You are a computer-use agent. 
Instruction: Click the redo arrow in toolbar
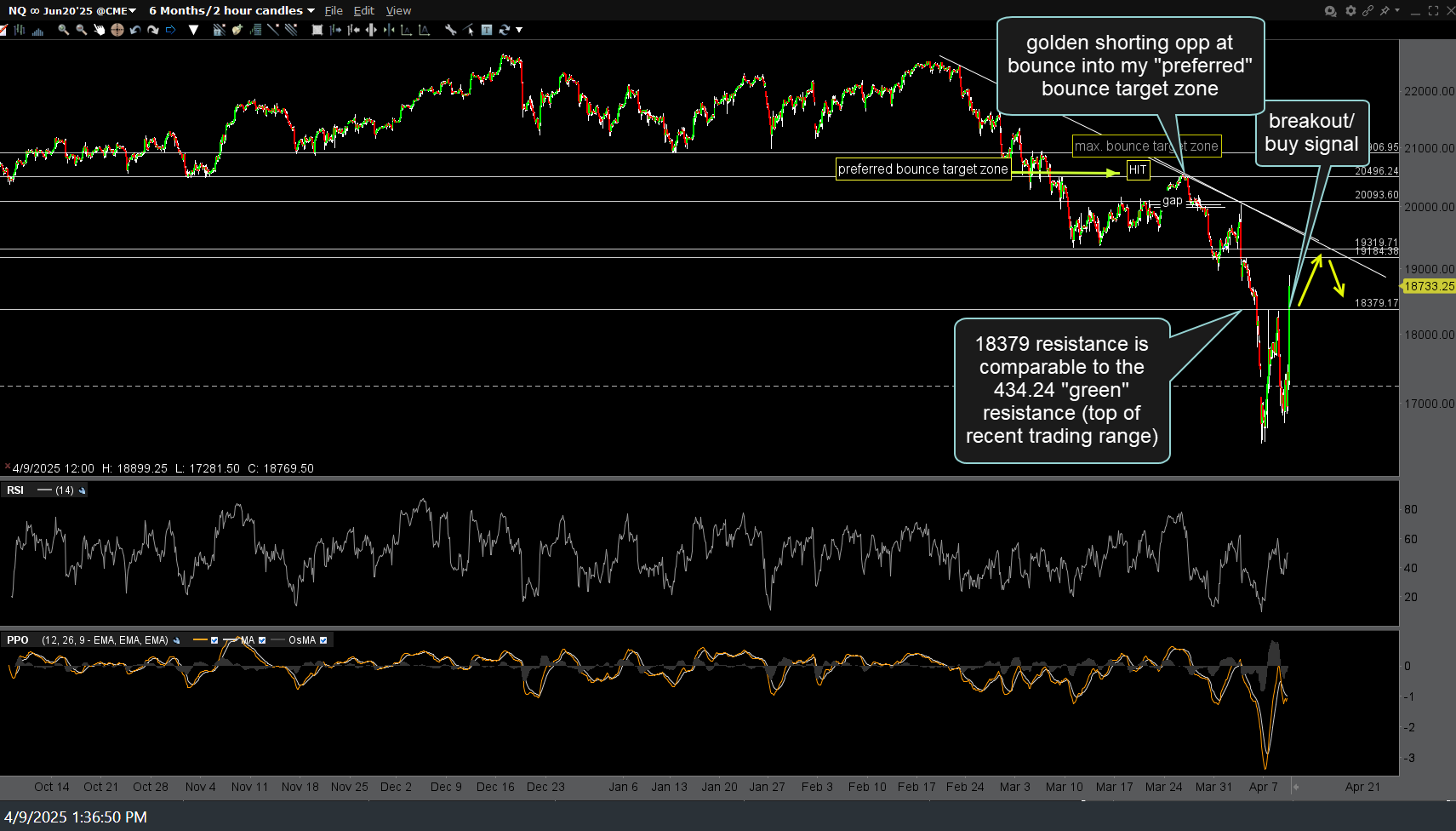[153, 30]
